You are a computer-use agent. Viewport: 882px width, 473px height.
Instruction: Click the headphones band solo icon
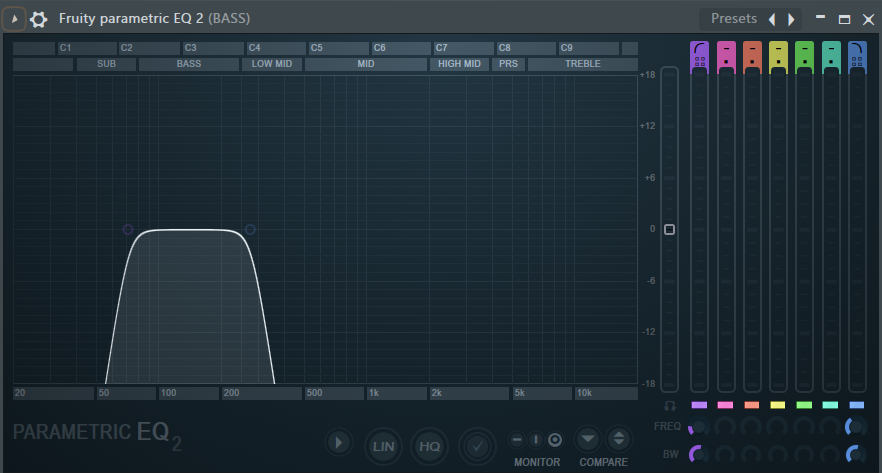669,406
